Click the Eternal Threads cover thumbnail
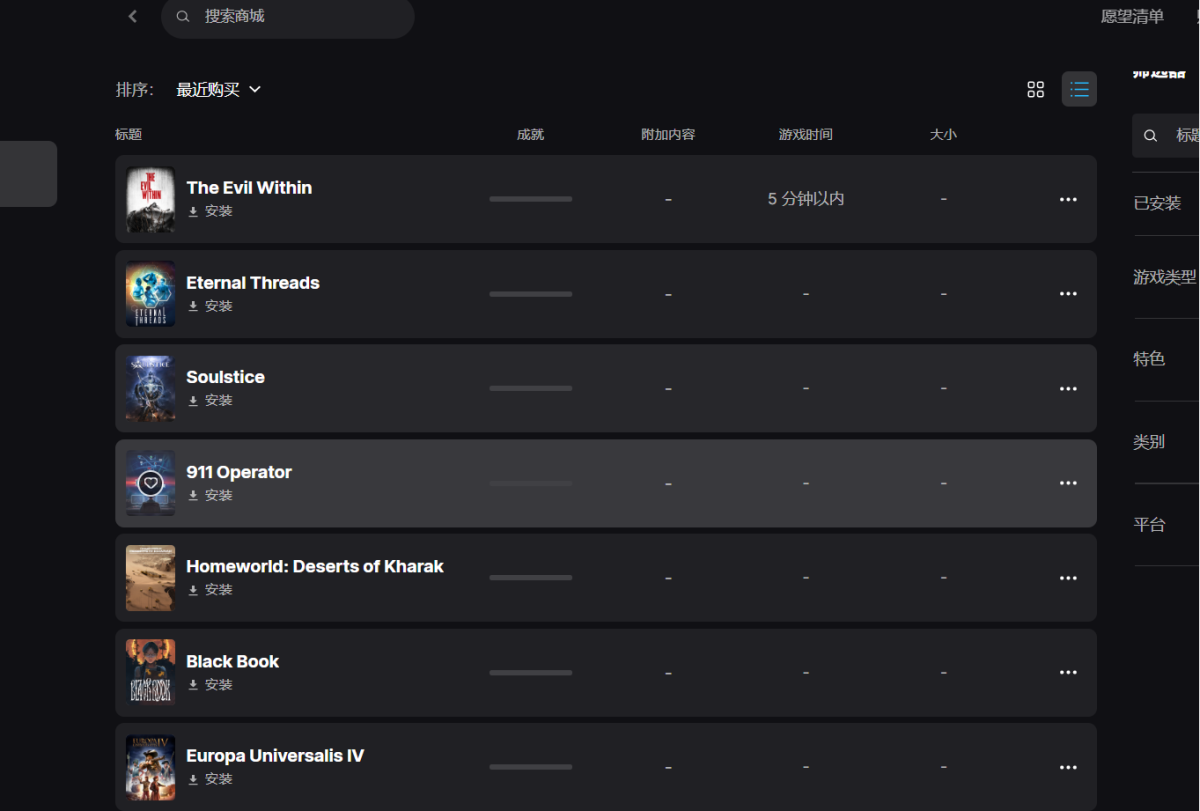This screenshot has height=811, width=1200. 151,294
